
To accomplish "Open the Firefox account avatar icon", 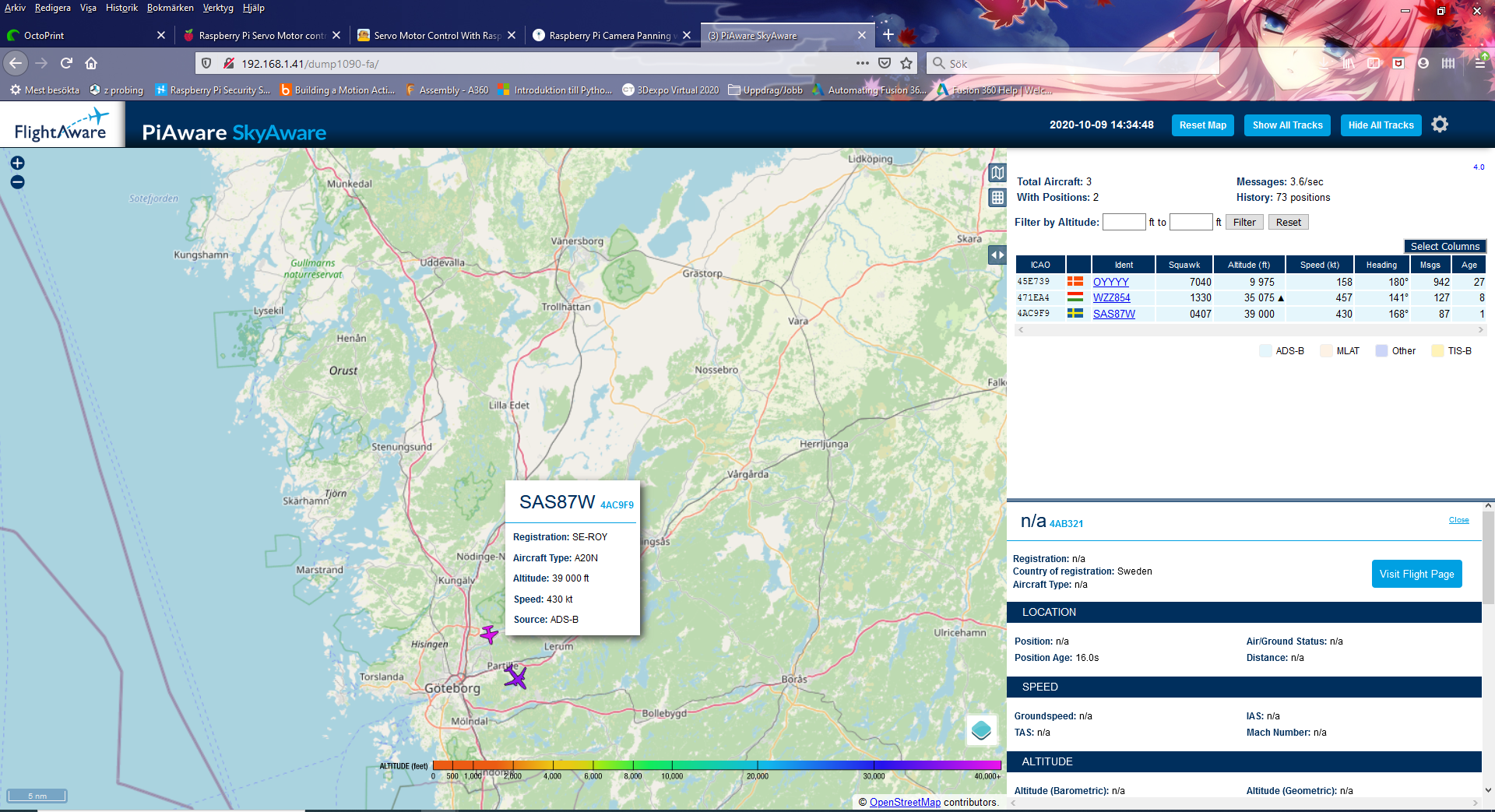I will coord(1423,63).
